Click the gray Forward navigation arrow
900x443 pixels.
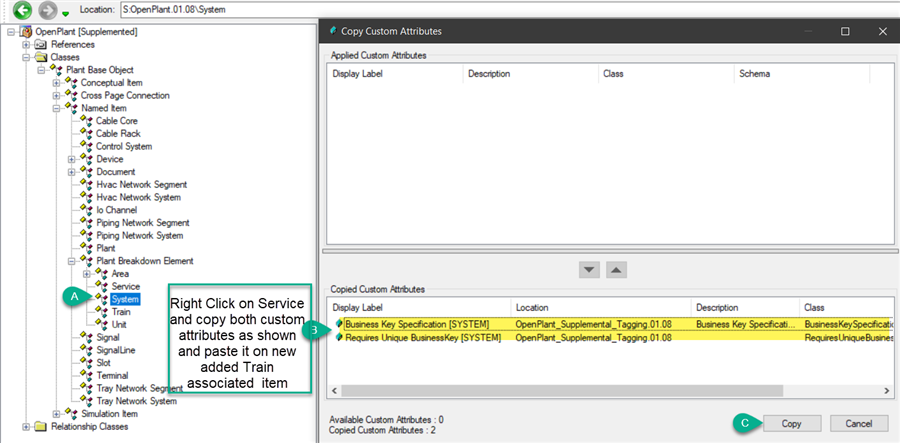click(47, 9)
